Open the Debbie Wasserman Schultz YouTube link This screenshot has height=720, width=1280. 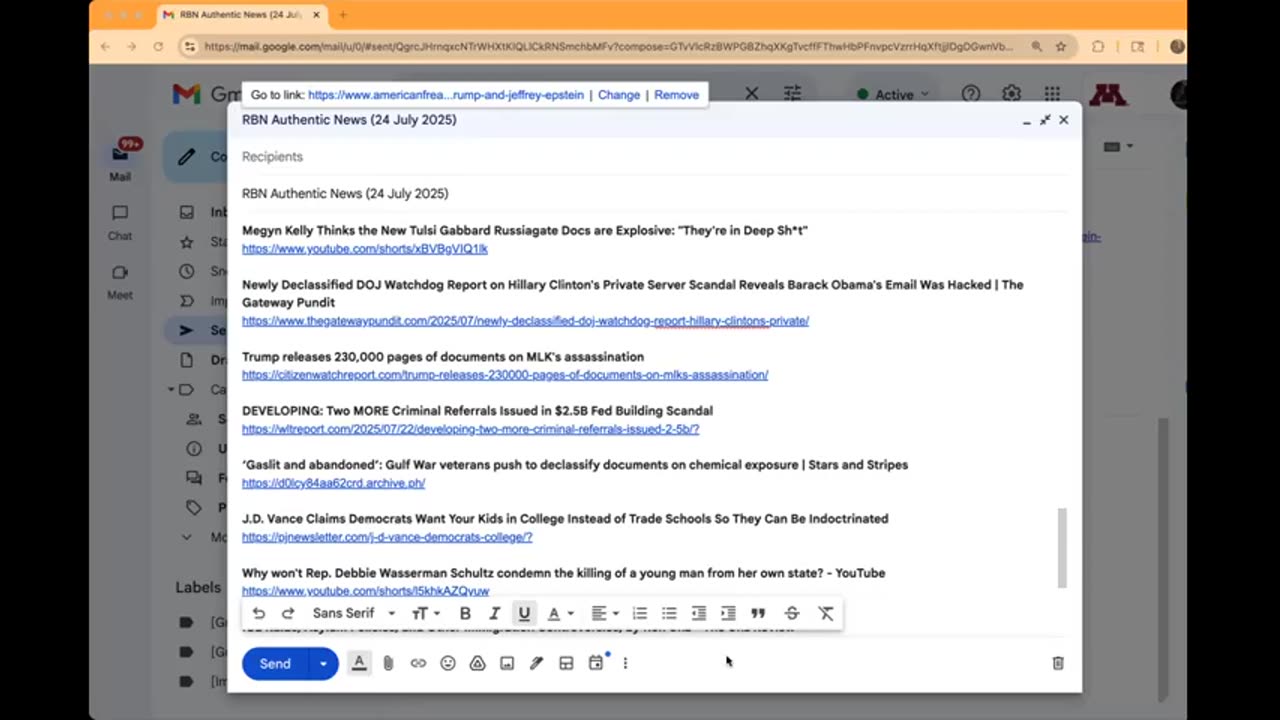click(x=365, y=591)
